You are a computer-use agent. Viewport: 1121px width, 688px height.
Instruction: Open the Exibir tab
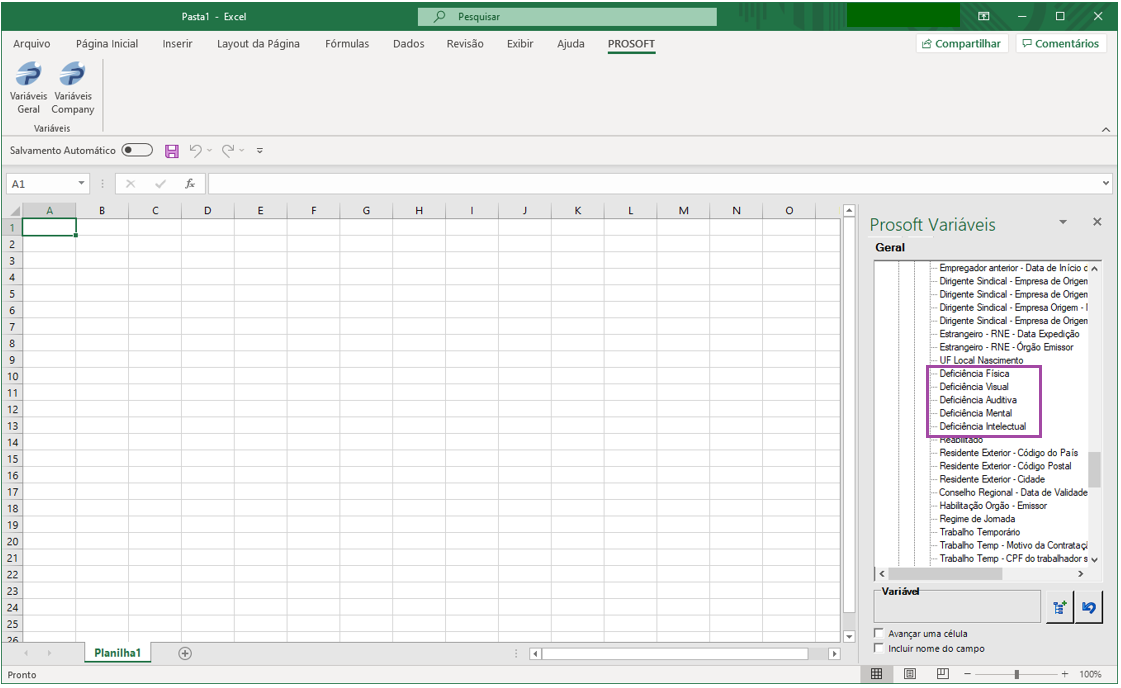520,44
